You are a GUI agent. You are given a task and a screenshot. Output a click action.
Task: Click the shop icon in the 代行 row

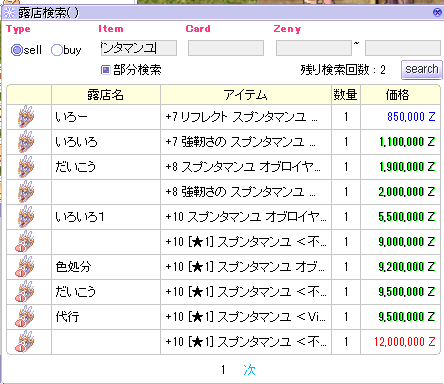(25, 317)
